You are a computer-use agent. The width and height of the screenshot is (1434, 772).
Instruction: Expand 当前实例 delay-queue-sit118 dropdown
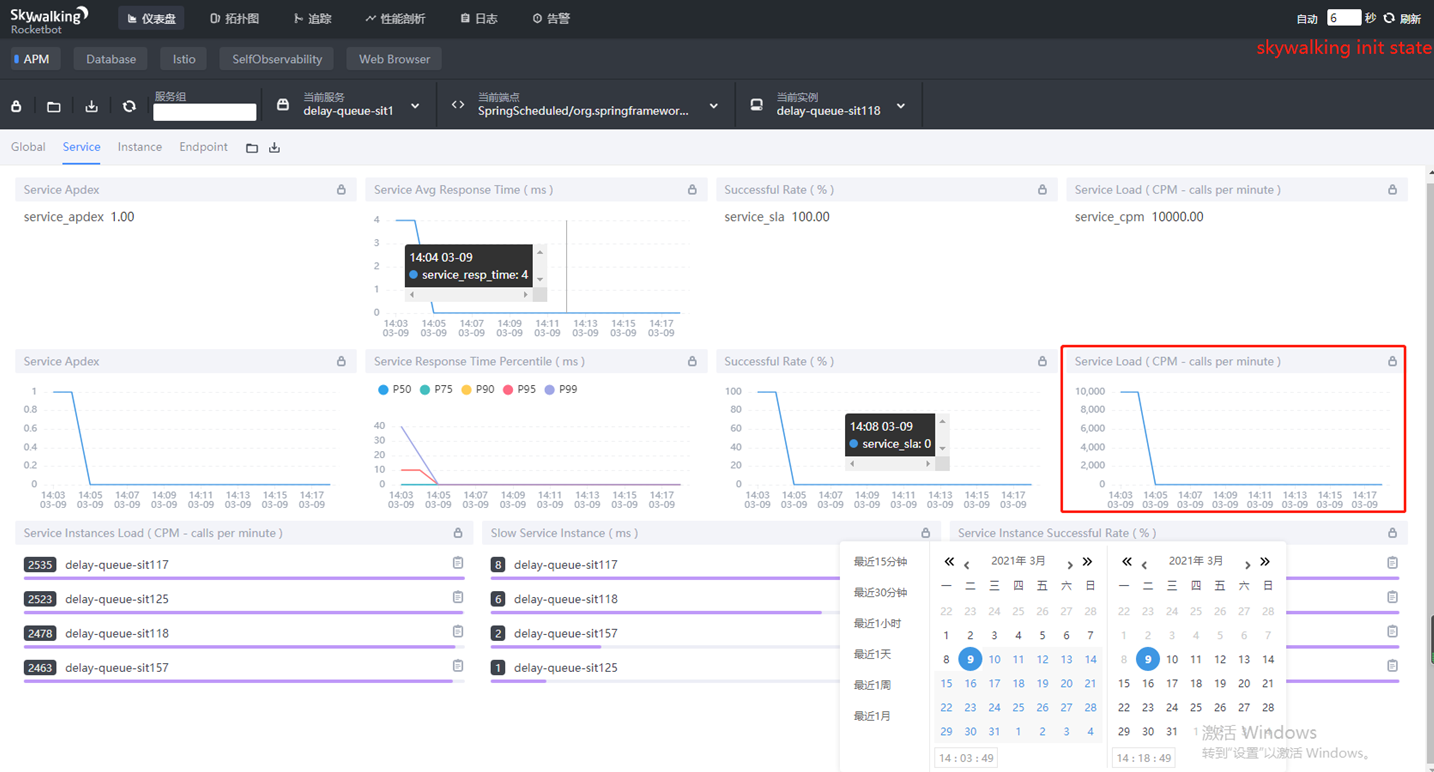(901, 106)
